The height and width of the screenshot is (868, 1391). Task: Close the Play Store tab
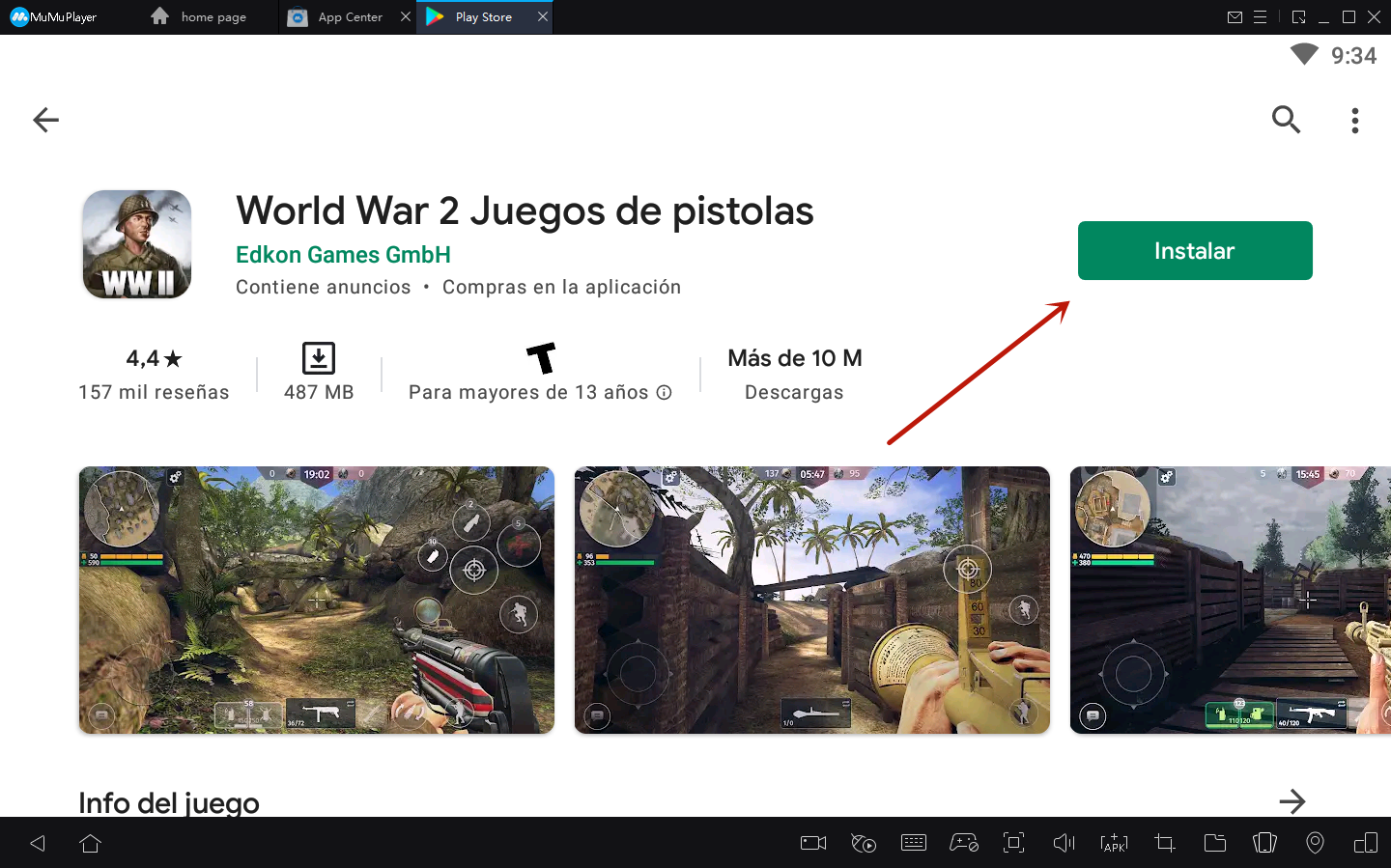[543, 16]
